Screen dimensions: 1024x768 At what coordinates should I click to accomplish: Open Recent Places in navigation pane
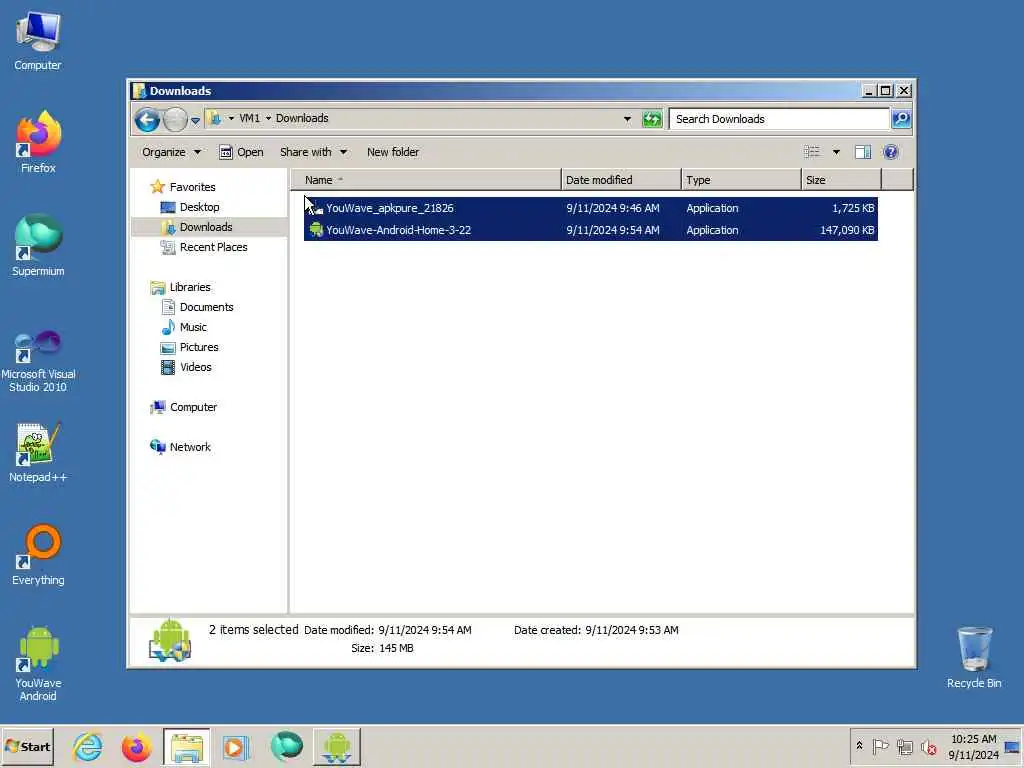pos(213,248)
